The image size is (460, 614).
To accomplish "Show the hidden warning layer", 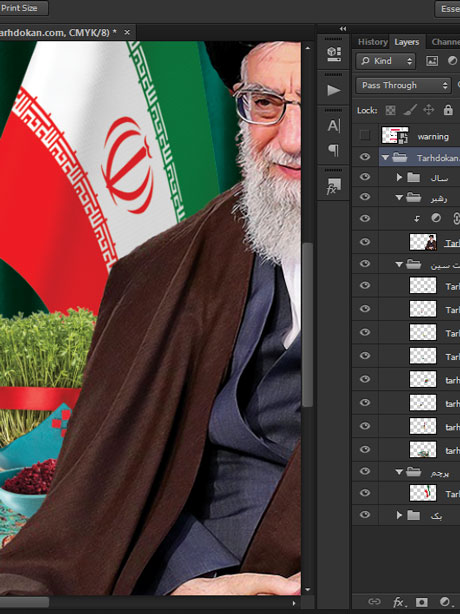I will [365, 135].
